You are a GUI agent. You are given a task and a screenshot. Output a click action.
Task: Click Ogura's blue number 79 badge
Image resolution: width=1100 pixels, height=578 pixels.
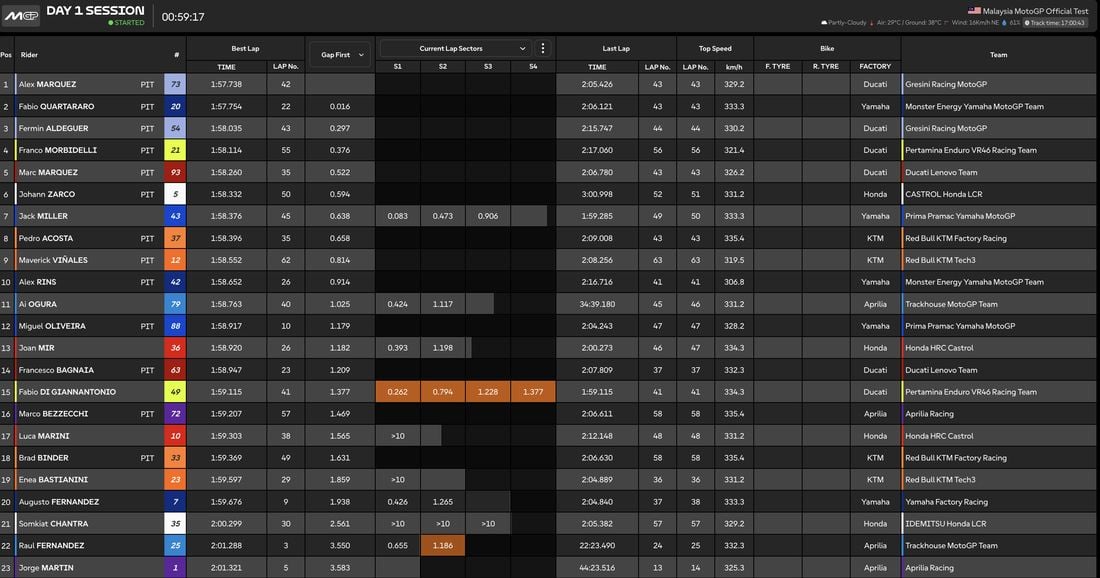pyautogui.click(x=175, y=304)
